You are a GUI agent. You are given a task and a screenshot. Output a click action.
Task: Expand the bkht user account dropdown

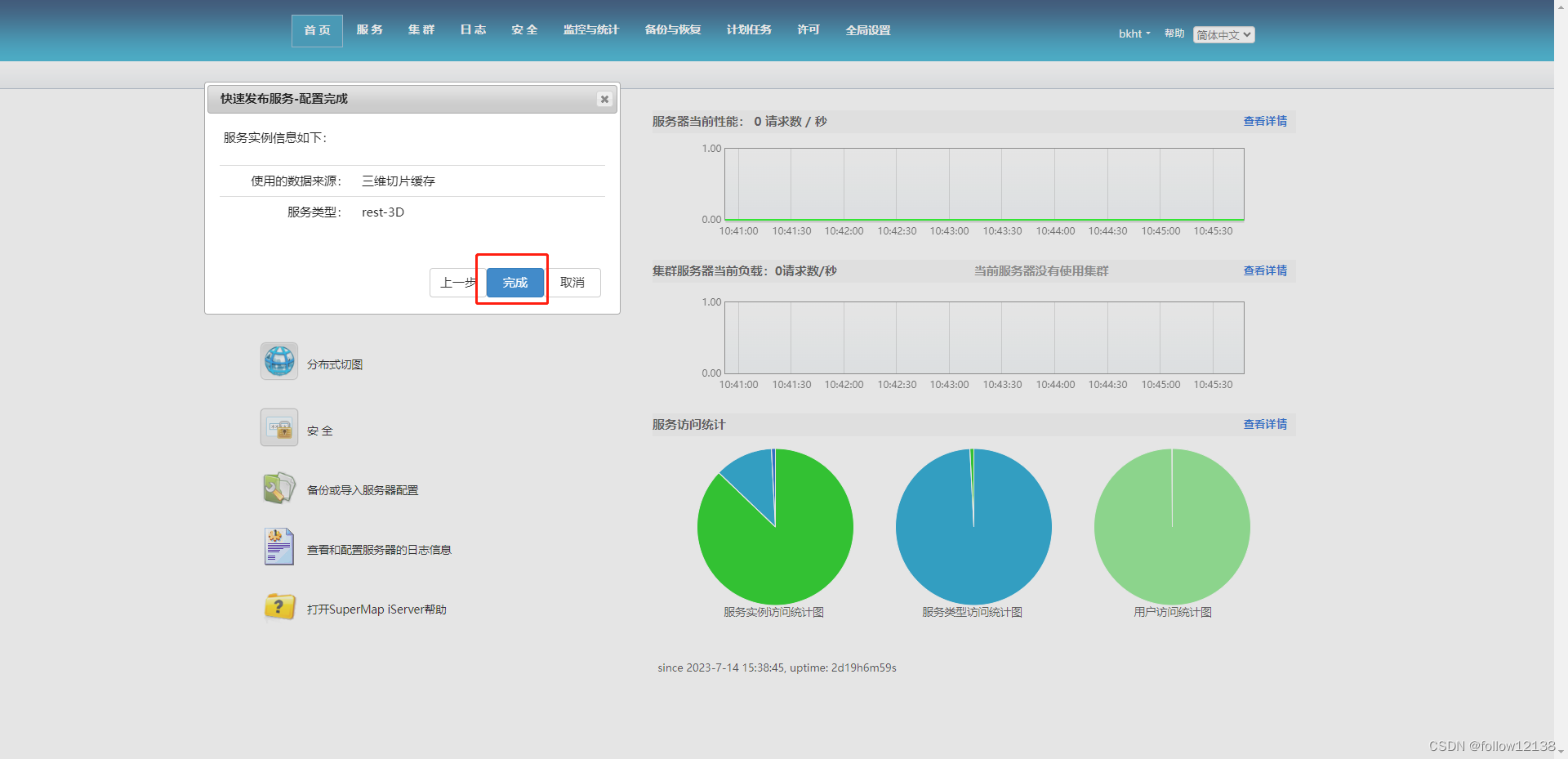[x=1134, y=33]
